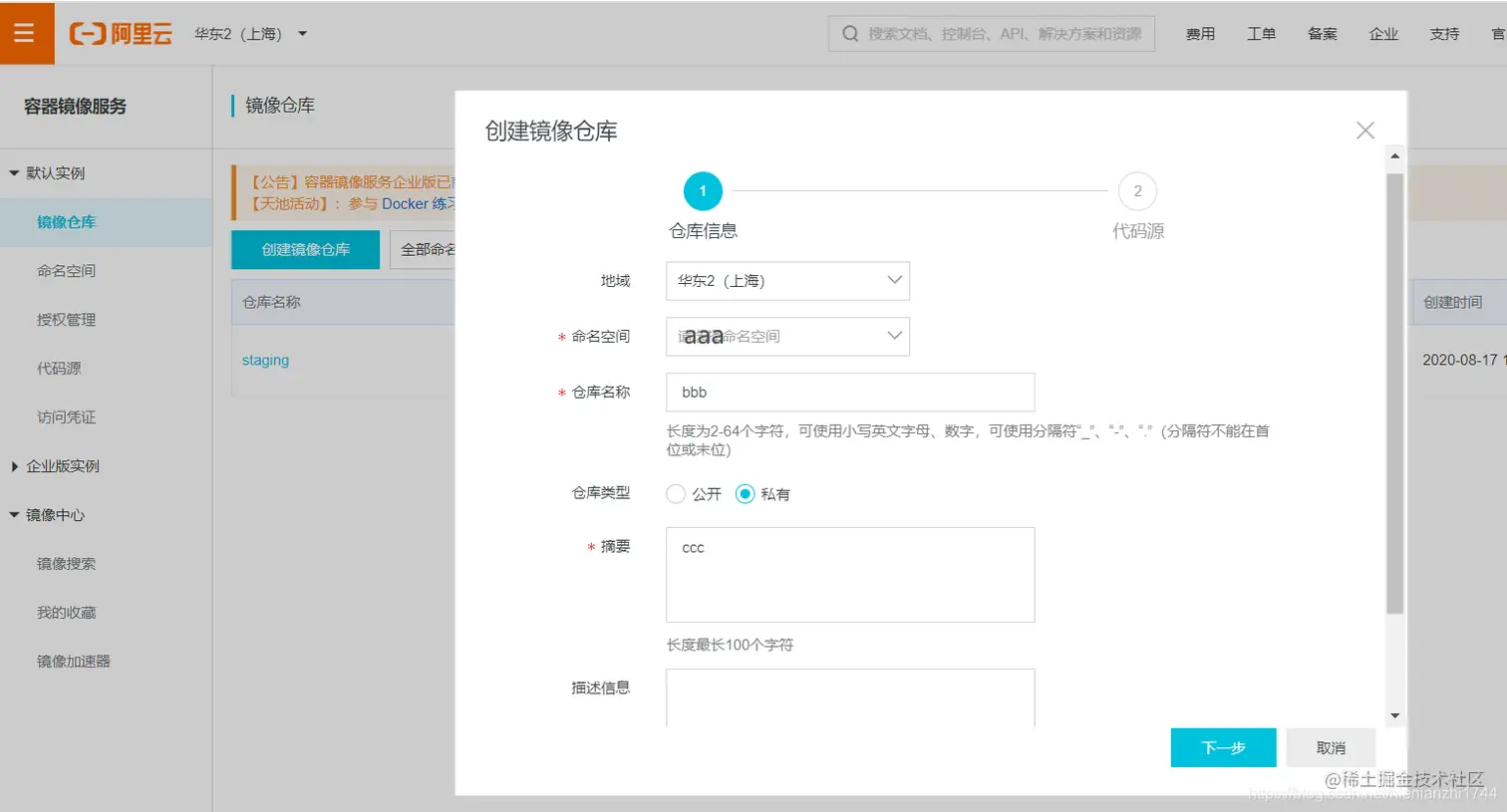Click the 容器镜像服务 sidebar title

75,107
